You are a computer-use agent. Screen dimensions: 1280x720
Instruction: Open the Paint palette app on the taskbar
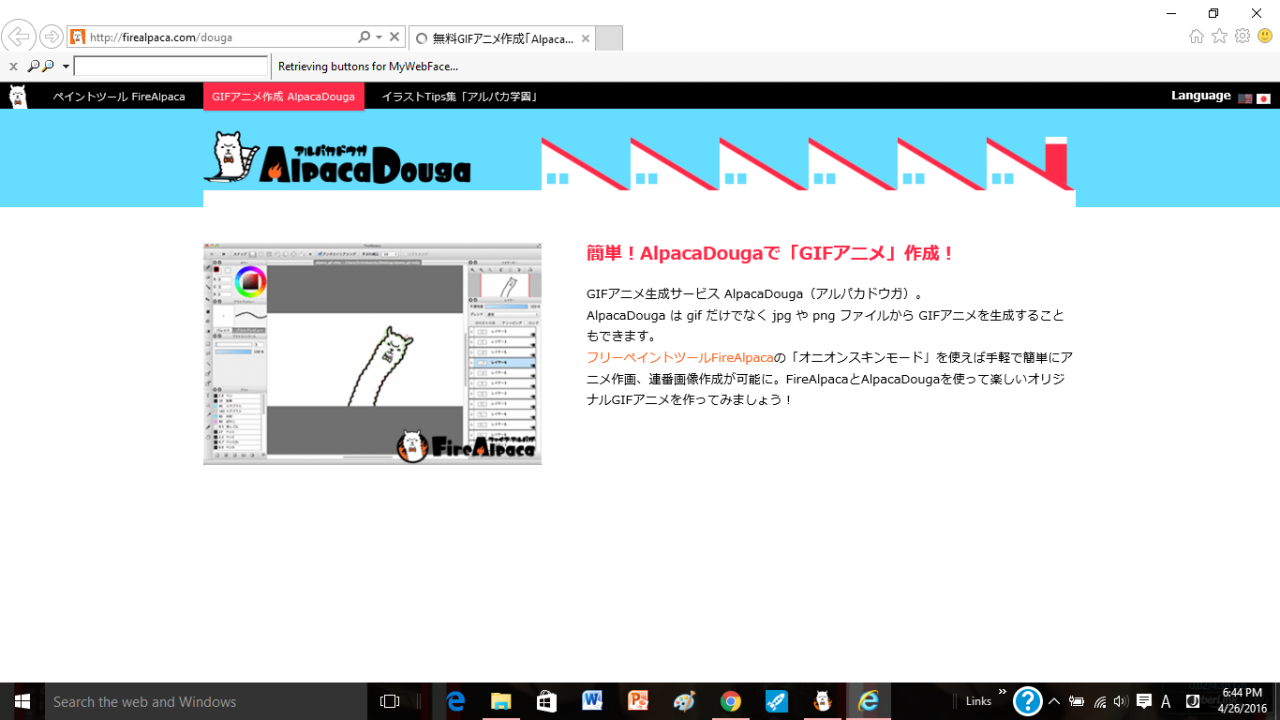(x=684, y=701)
